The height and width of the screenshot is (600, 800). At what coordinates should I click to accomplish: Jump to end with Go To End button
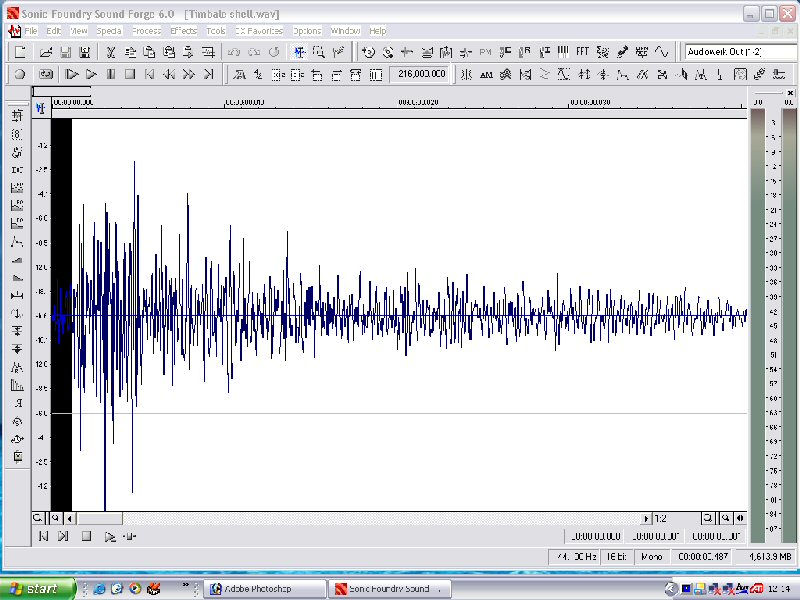208,74
